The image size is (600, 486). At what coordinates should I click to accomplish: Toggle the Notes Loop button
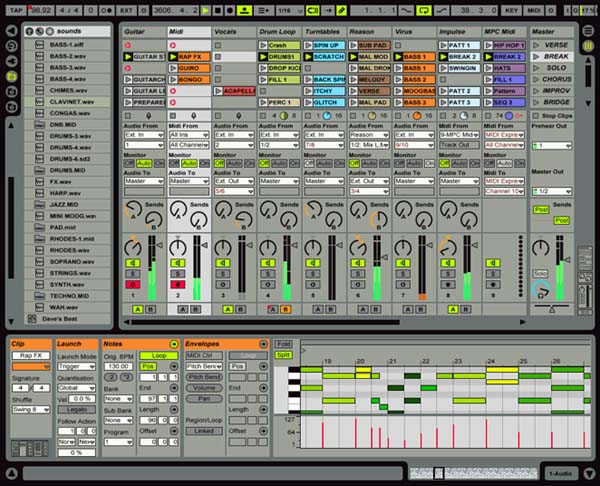[x=159, y=356]
